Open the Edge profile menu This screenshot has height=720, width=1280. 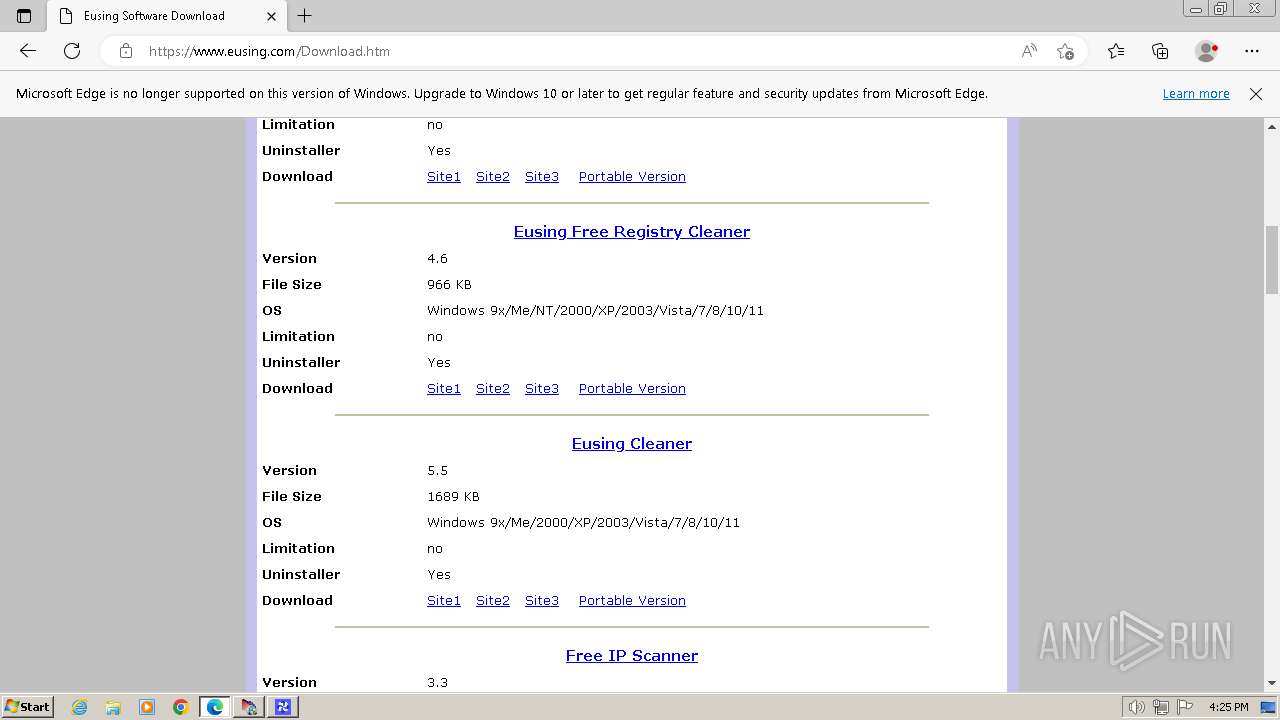click(x=1207, y=51)
